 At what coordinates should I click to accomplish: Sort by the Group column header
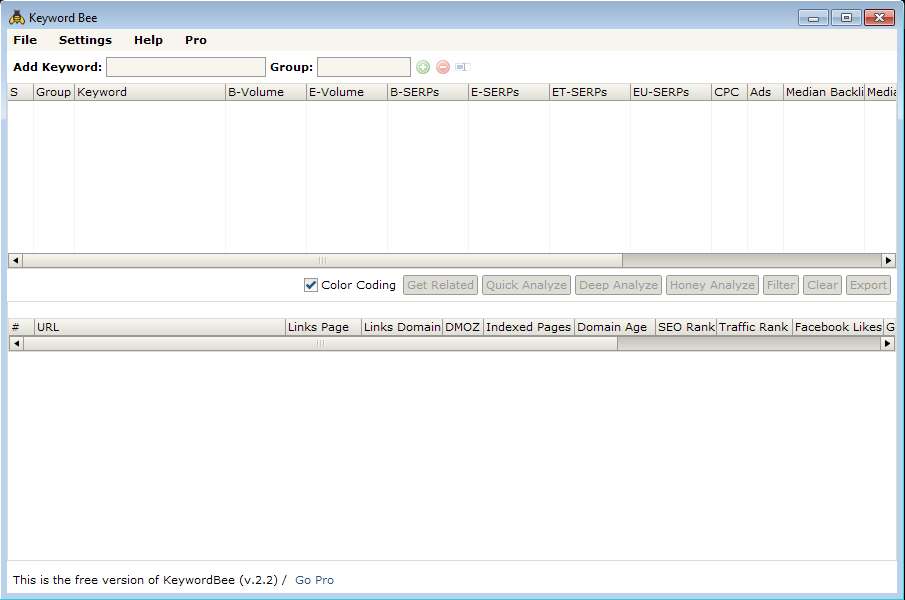tap(54, 92)
